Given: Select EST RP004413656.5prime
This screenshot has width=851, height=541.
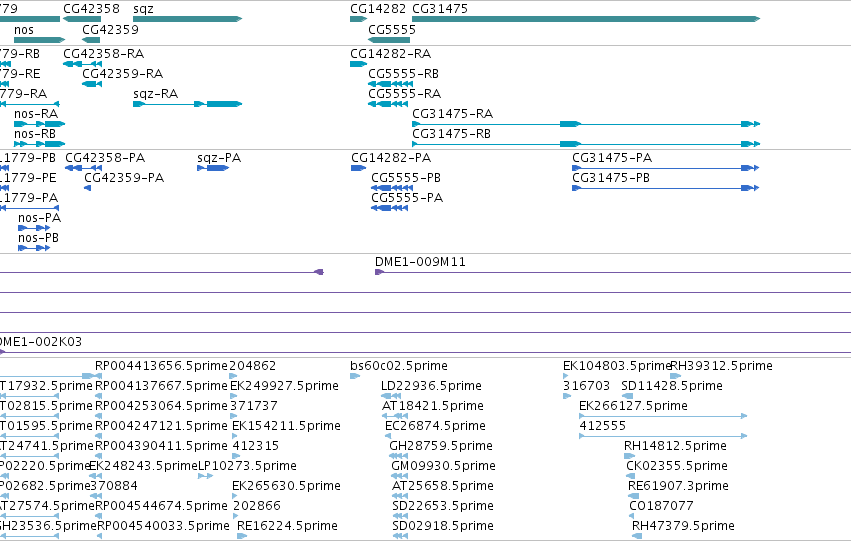Looking at the screenshot, I should tap(161, 366).
